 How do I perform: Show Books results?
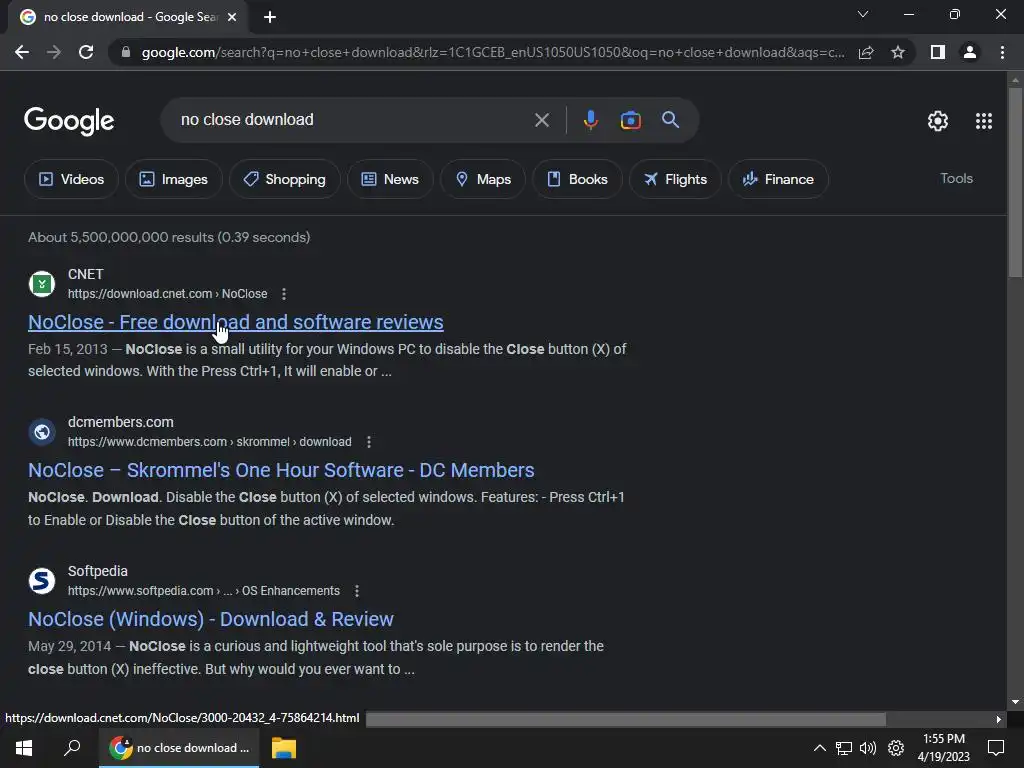click(x=577, y=179)
